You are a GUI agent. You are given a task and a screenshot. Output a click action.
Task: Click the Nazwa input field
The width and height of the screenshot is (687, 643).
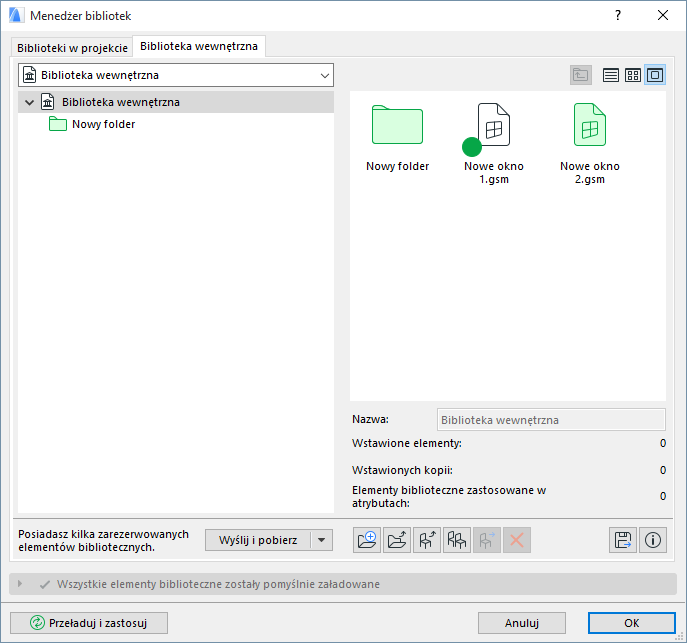tap(551, 420)
